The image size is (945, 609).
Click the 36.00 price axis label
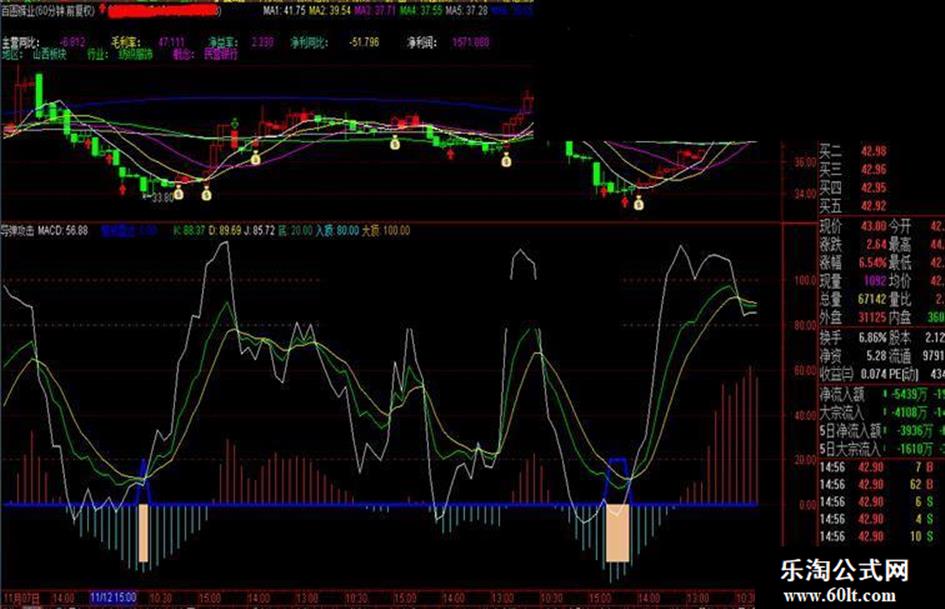[x=805, y=162]
